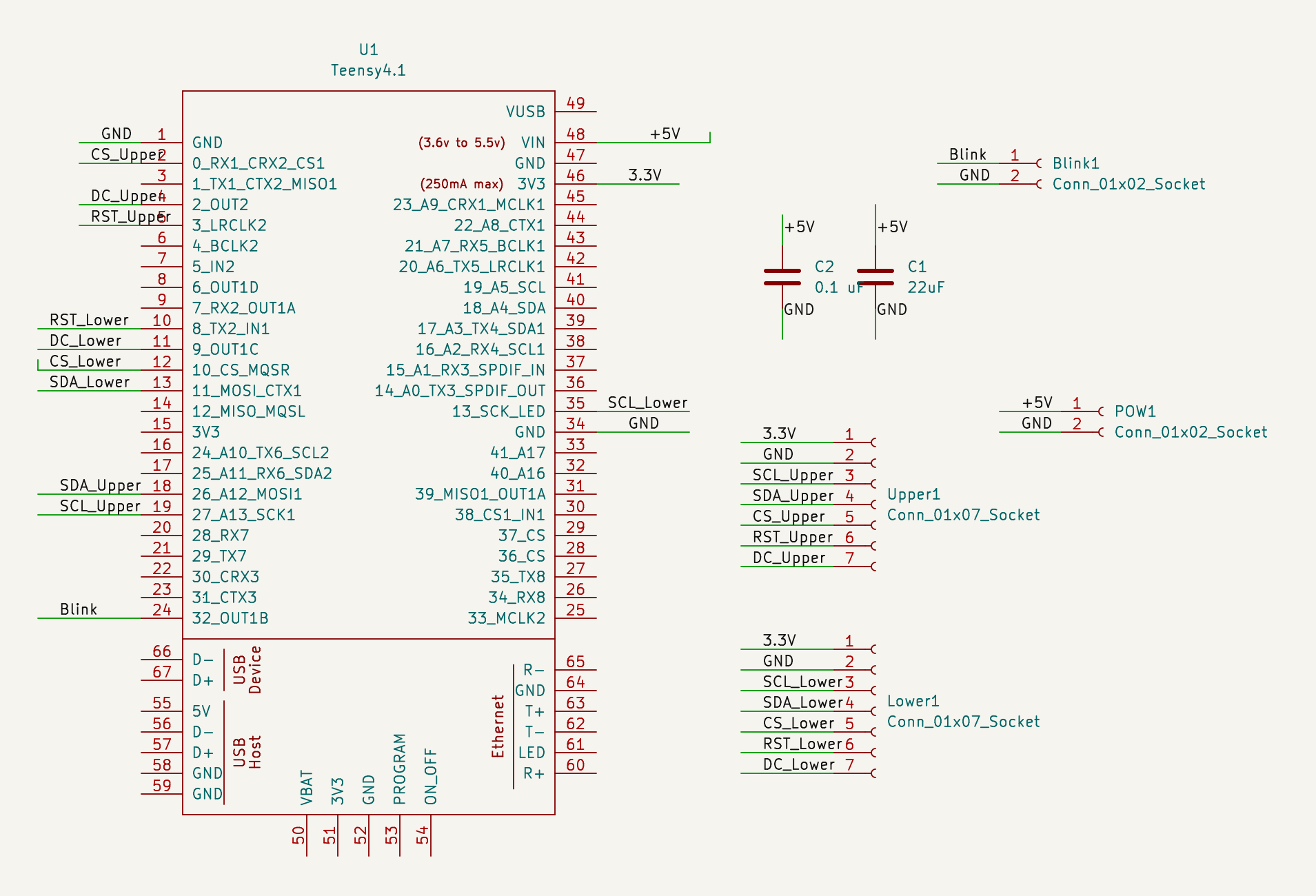Click the +5V net label on pin 48
The image size is (1316, 896).
[665, 134]
